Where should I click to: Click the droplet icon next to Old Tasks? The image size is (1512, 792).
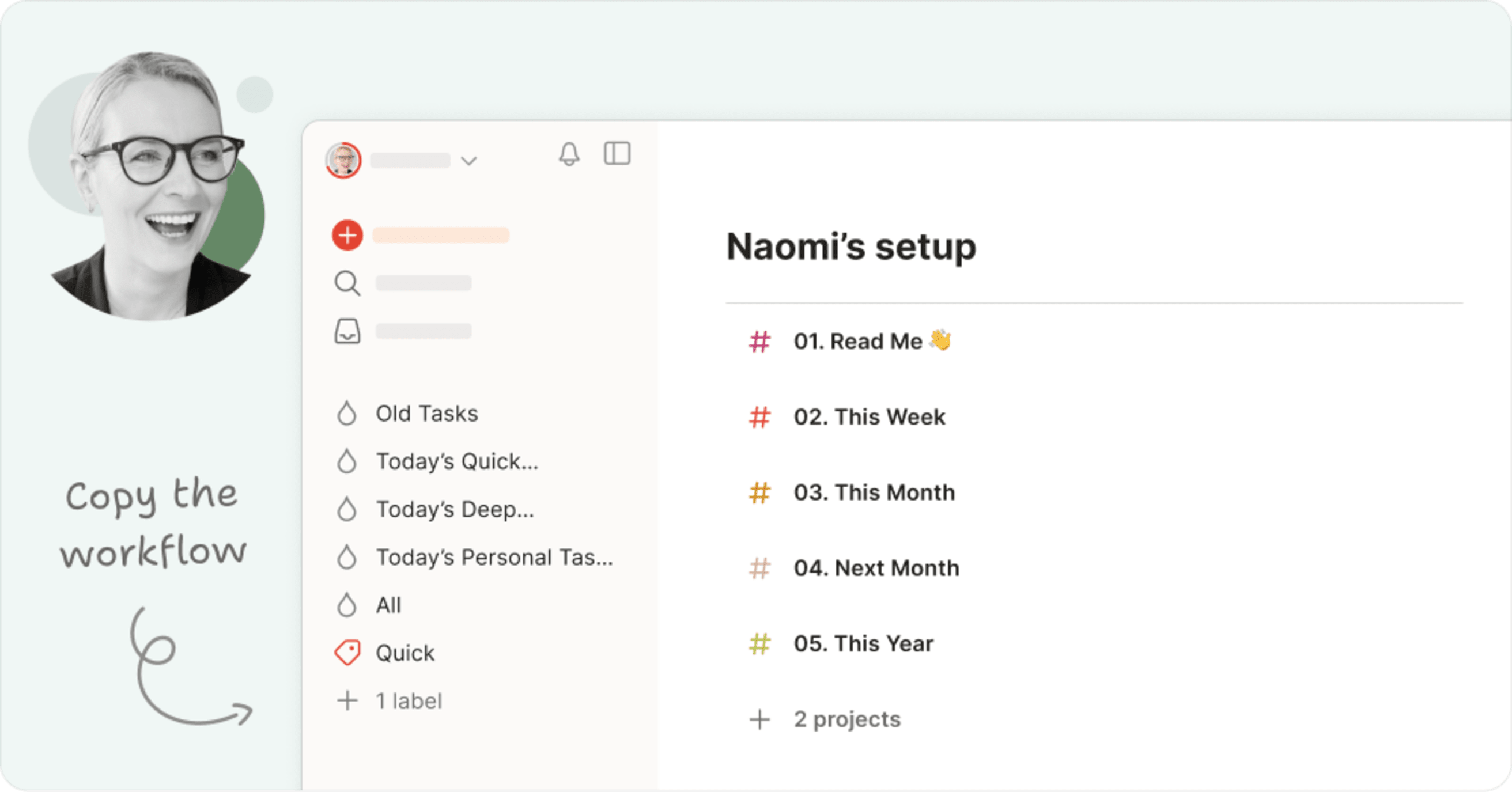coord(347,414)
